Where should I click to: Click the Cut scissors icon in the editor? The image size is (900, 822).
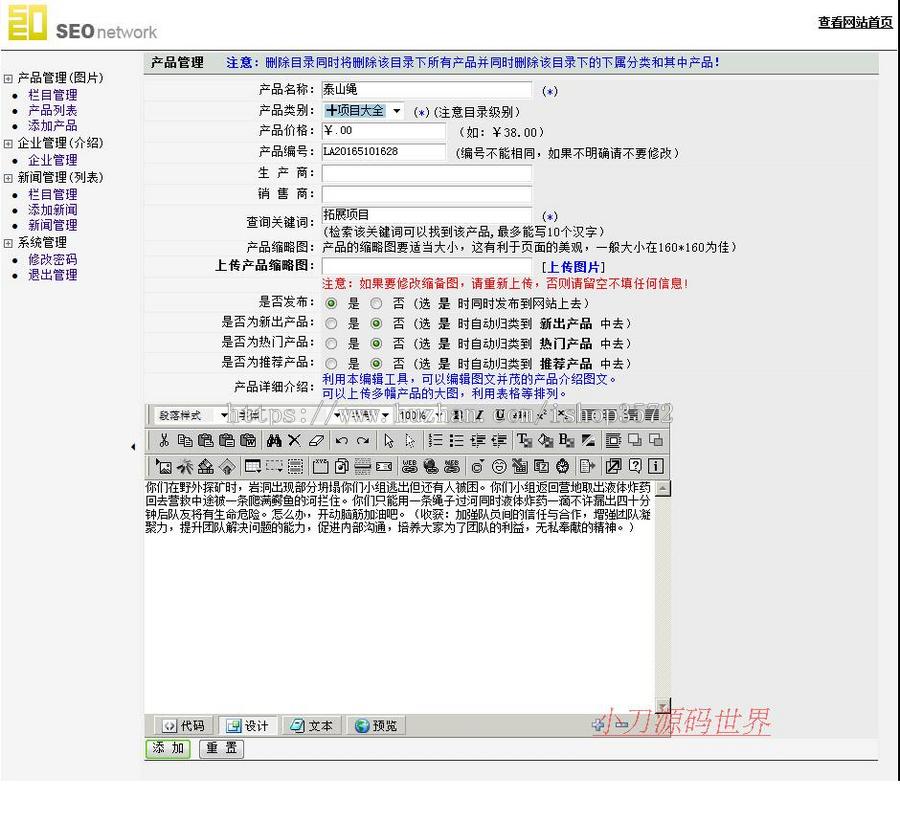[164, 440]
